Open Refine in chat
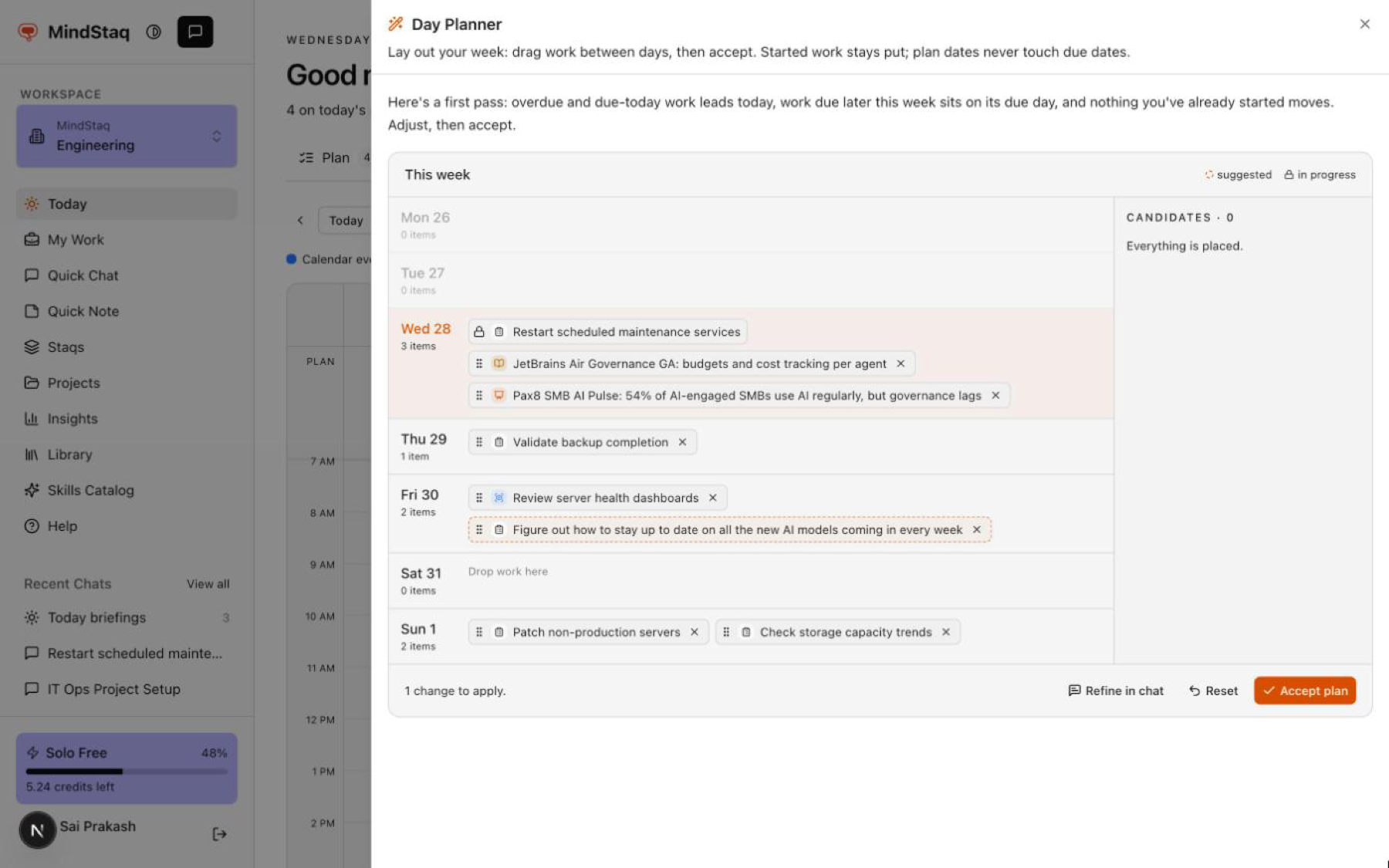1389x868 pixels. point(1116,691)
